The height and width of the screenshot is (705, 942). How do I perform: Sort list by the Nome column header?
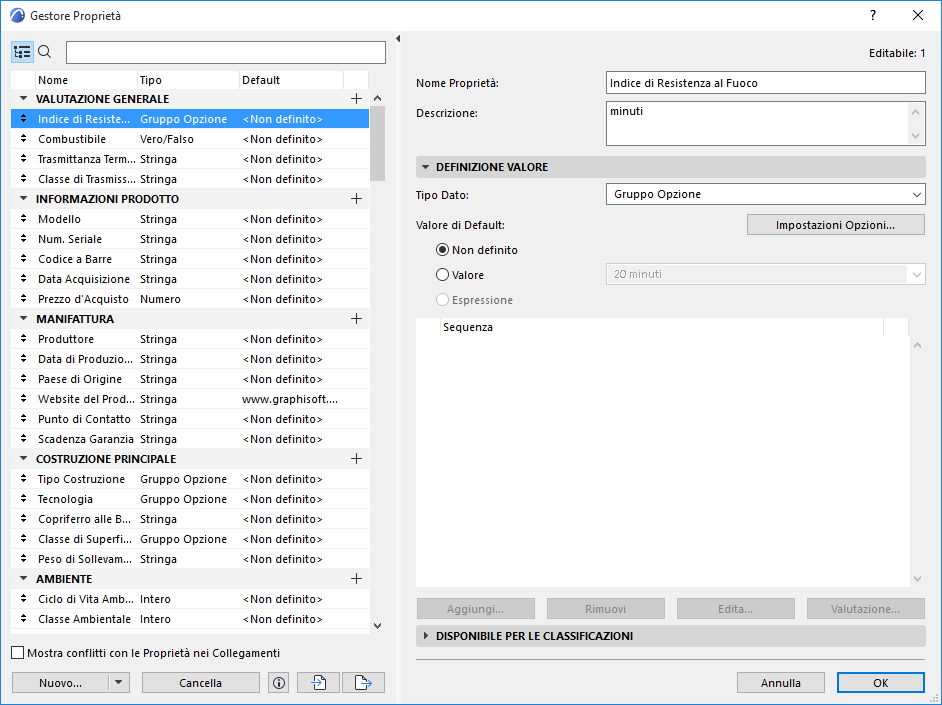pyautogui.click(x=86, y=80)
